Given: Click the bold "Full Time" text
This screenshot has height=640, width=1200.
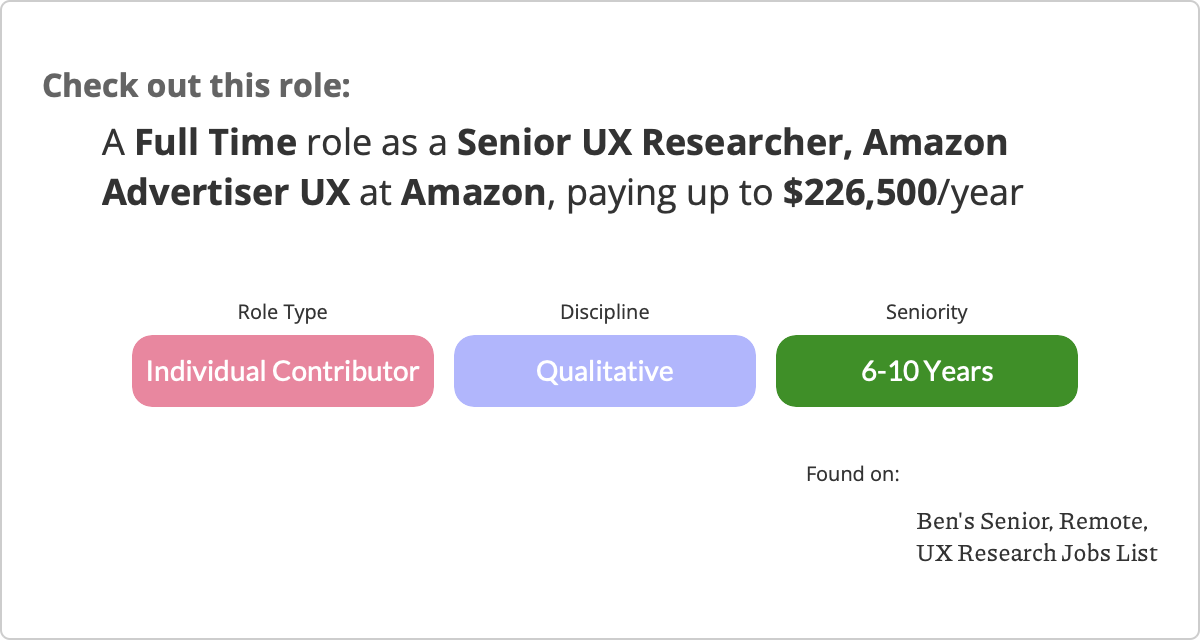Looking at the screenshot, I should tap(215, 143).
